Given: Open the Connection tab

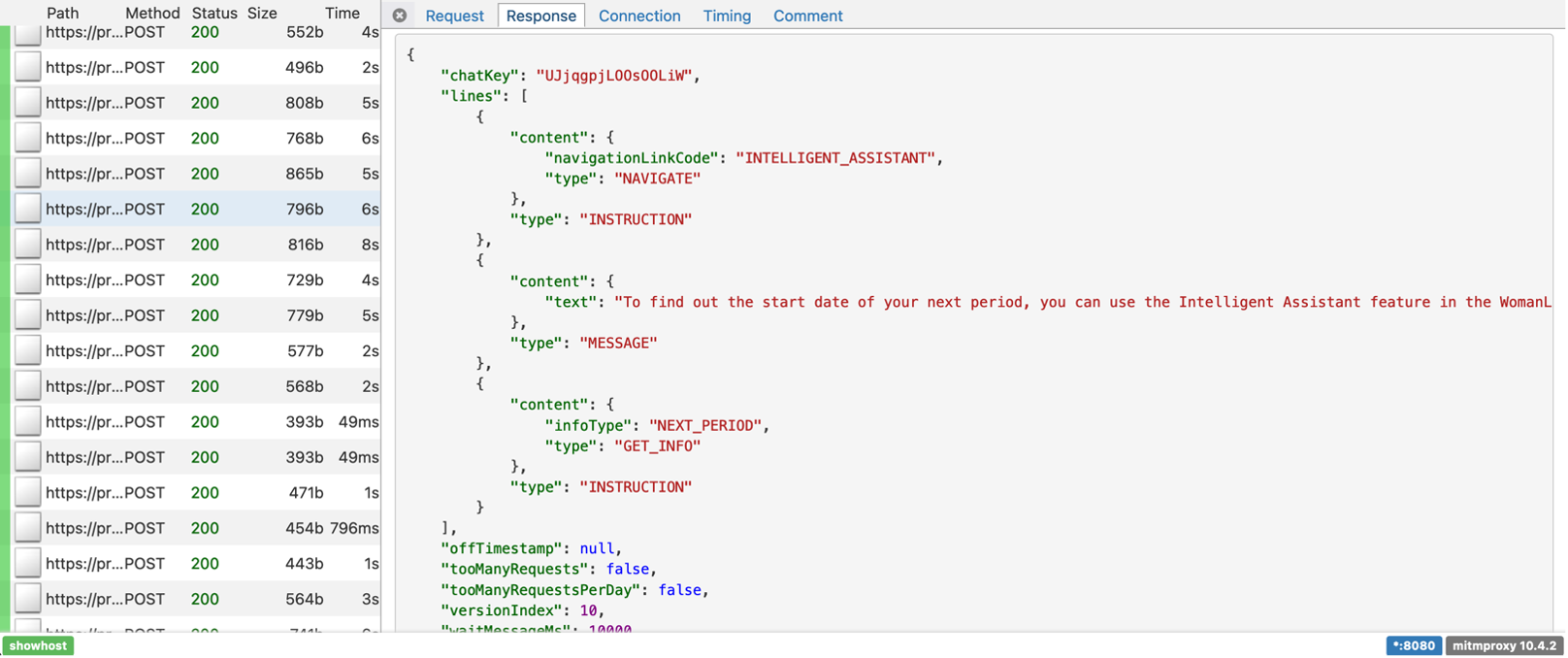Looking at the screenshot, I should click(x=639, y=16).
